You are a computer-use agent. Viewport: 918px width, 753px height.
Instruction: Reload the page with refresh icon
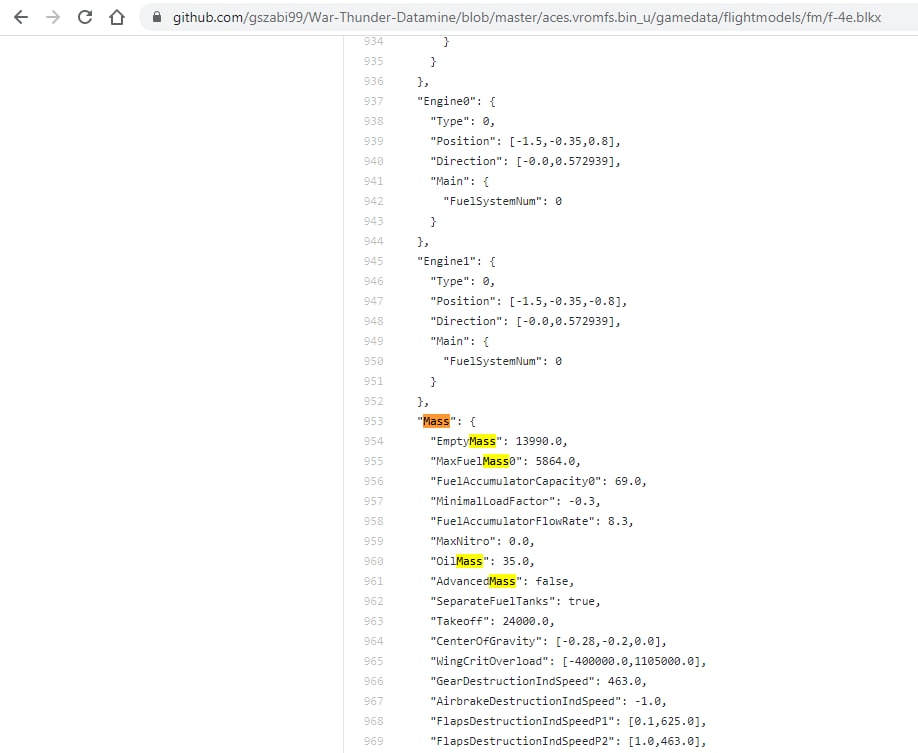(85, 17)
